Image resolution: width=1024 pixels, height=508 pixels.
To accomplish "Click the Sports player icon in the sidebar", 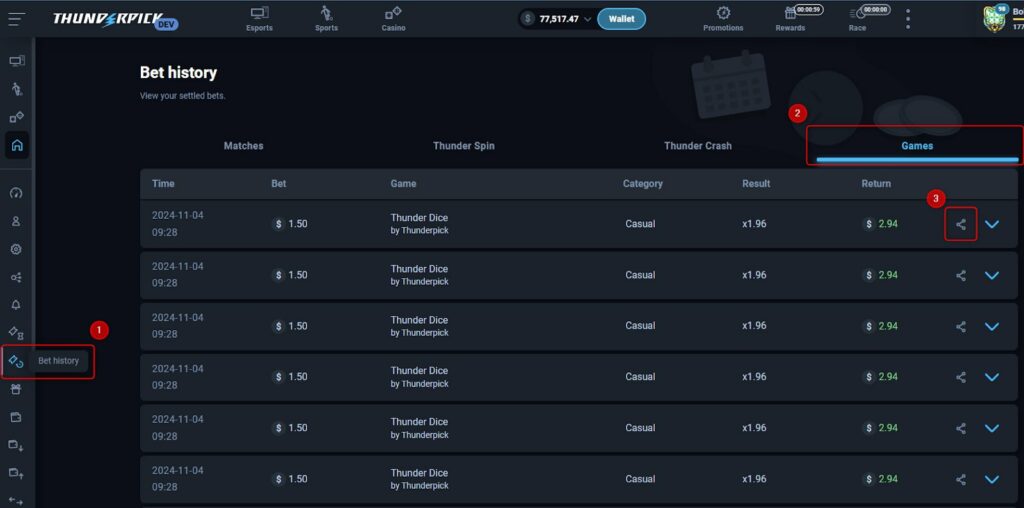I will 17,89.
